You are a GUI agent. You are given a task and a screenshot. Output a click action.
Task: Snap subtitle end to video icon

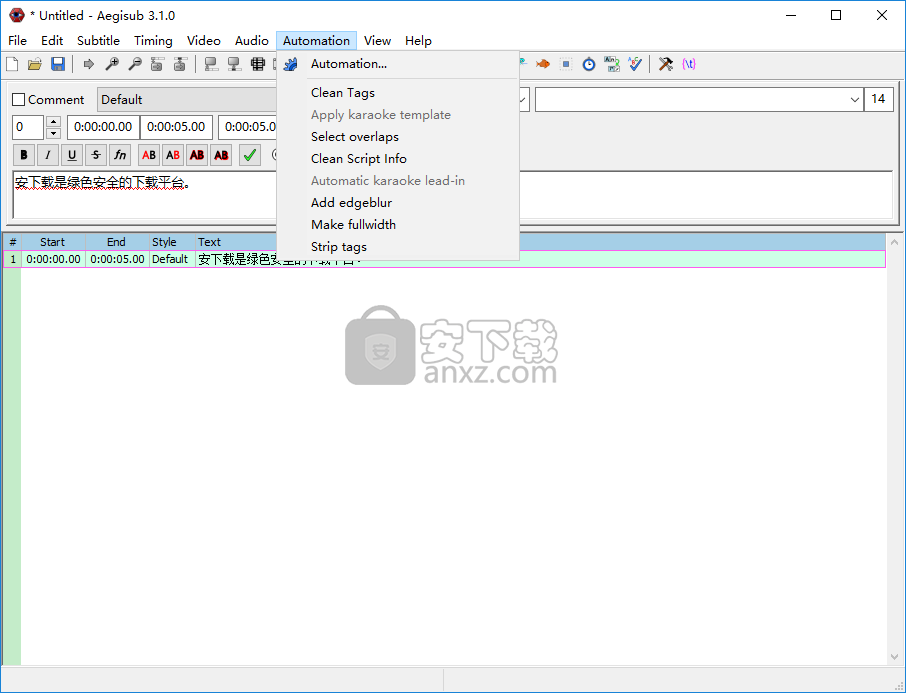234,64
